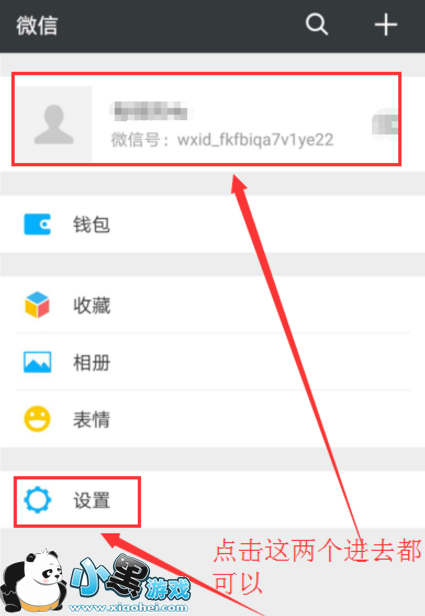Click the blue gear Settings icon
This screenshot has height=616, width=425.
click(x=37, y=500)
